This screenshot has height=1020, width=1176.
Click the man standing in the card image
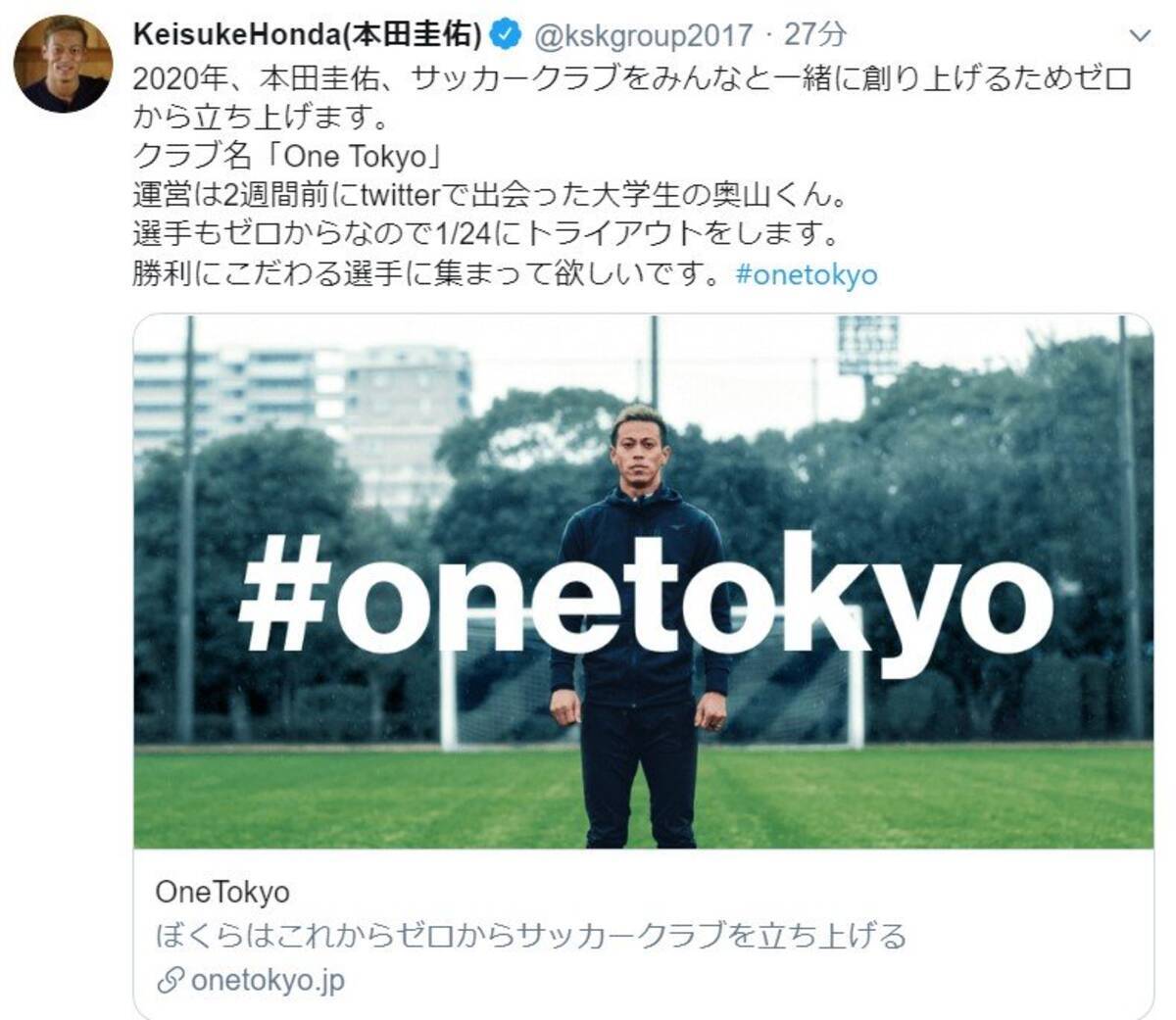(x=640, y=627)
